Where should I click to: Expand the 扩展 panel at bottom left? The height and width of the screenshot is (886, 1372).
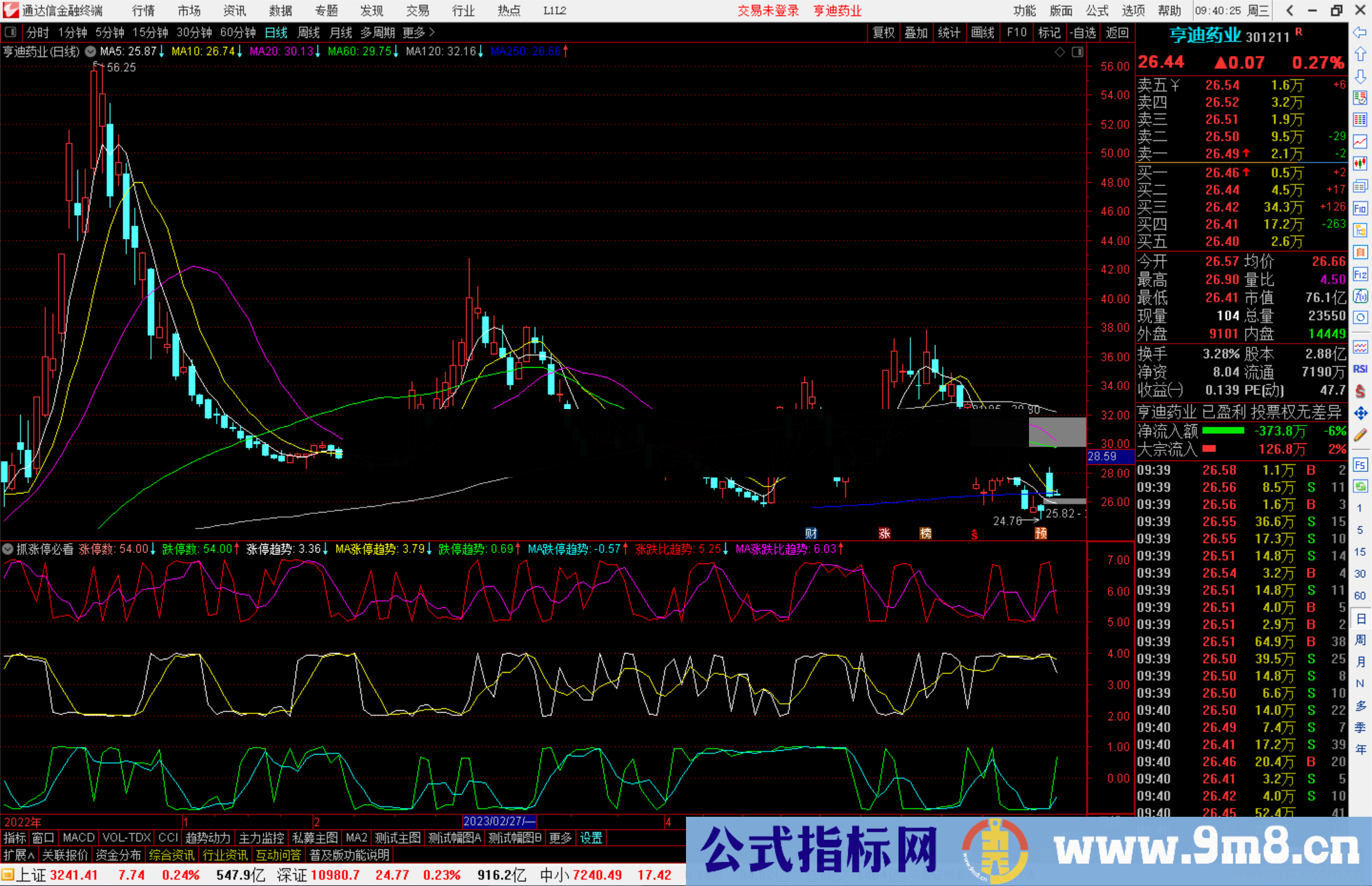17,855
